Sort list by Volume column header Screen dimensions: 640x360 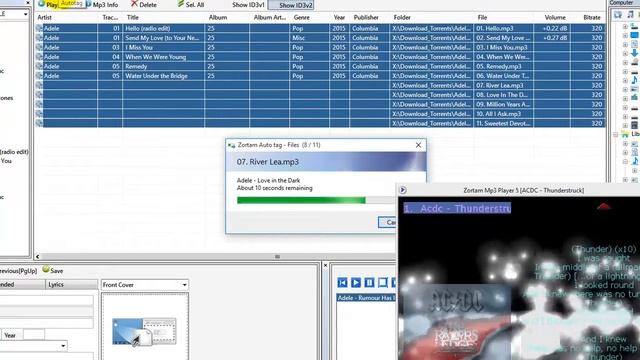click(x=555, y=17)
